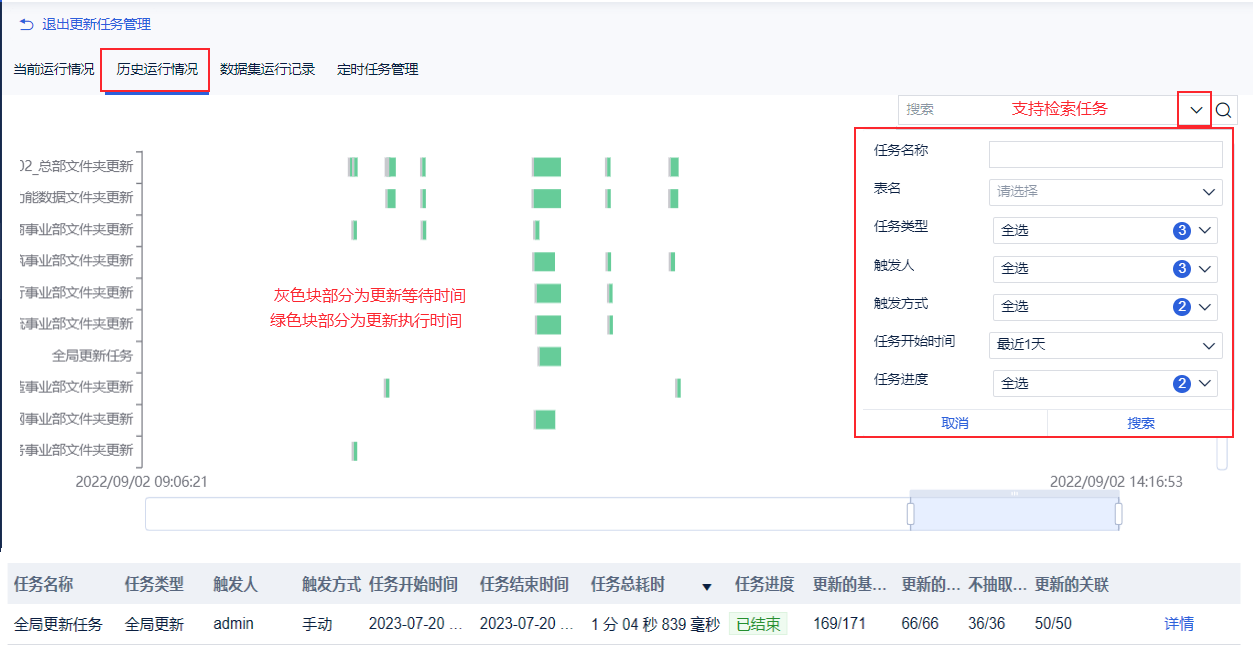Click the search magnifier icon
The width and height of the screenshot is (1257, 649).
coord(1224,110)
